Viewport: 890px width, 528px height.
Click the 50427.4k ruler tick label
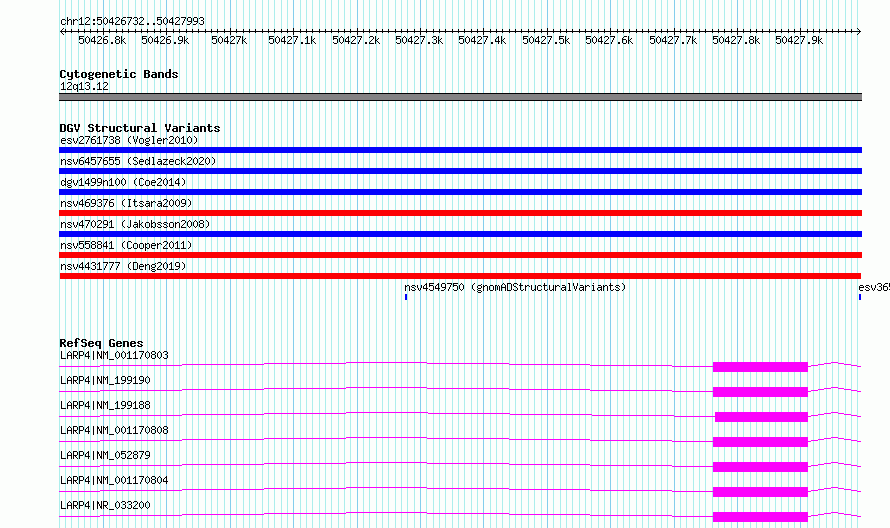[x=482, y=40]
